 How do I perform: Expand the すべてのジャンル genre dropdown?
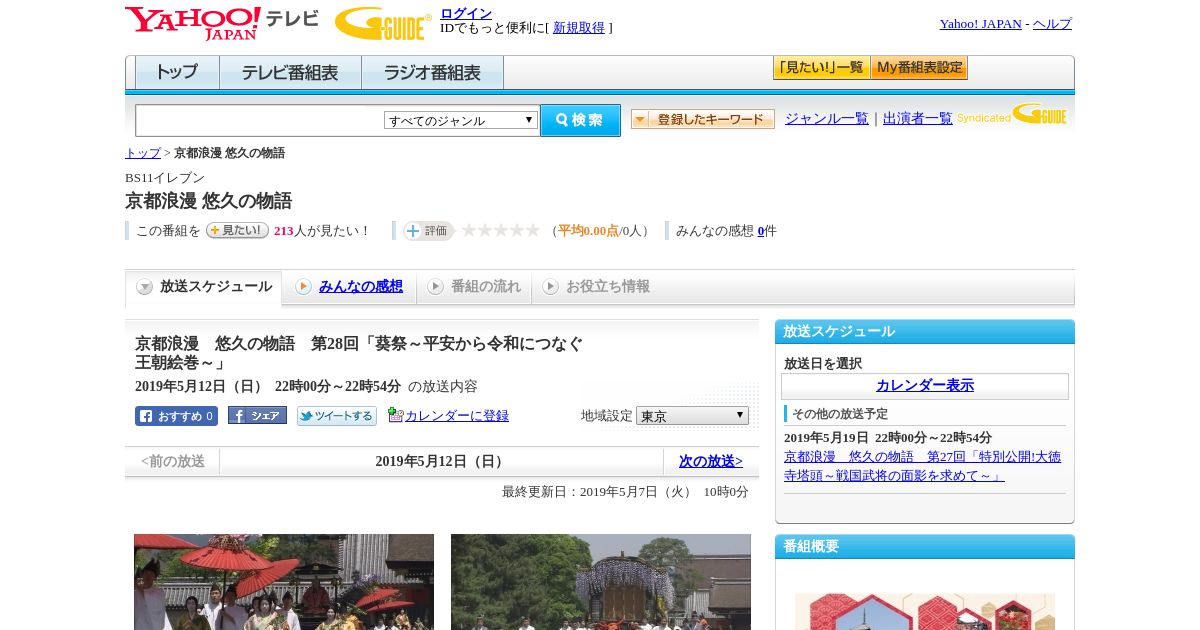[x=461, y=120]
